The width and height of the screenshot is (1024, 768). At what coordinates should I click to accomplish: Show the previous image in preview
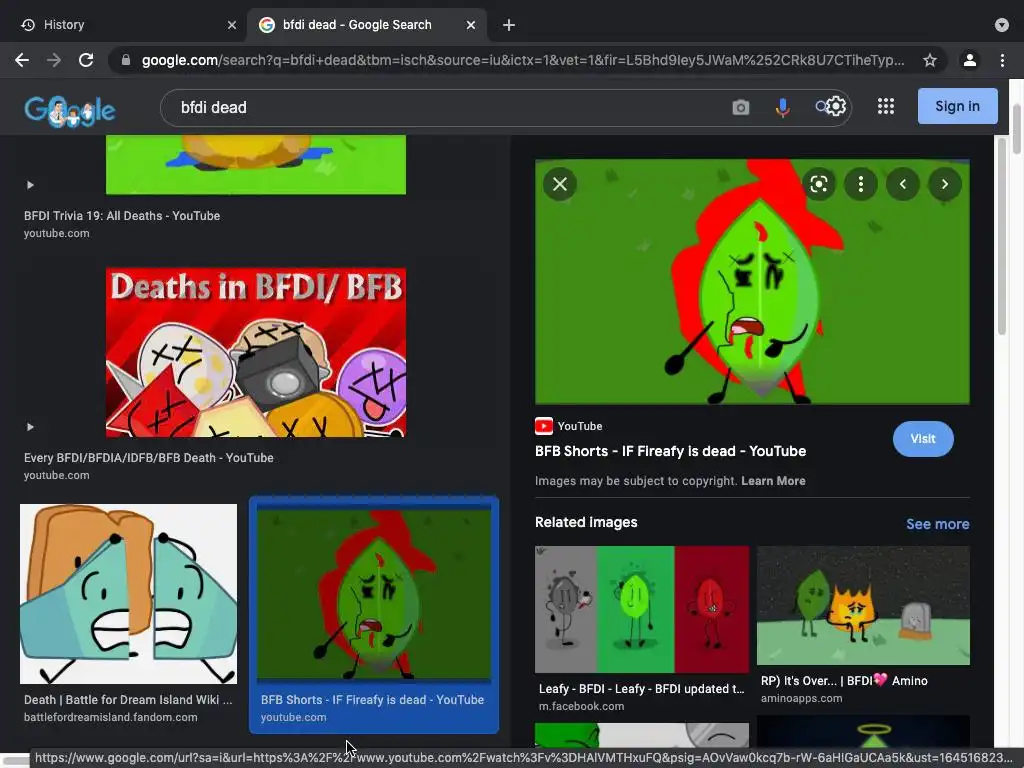(903, 184)
